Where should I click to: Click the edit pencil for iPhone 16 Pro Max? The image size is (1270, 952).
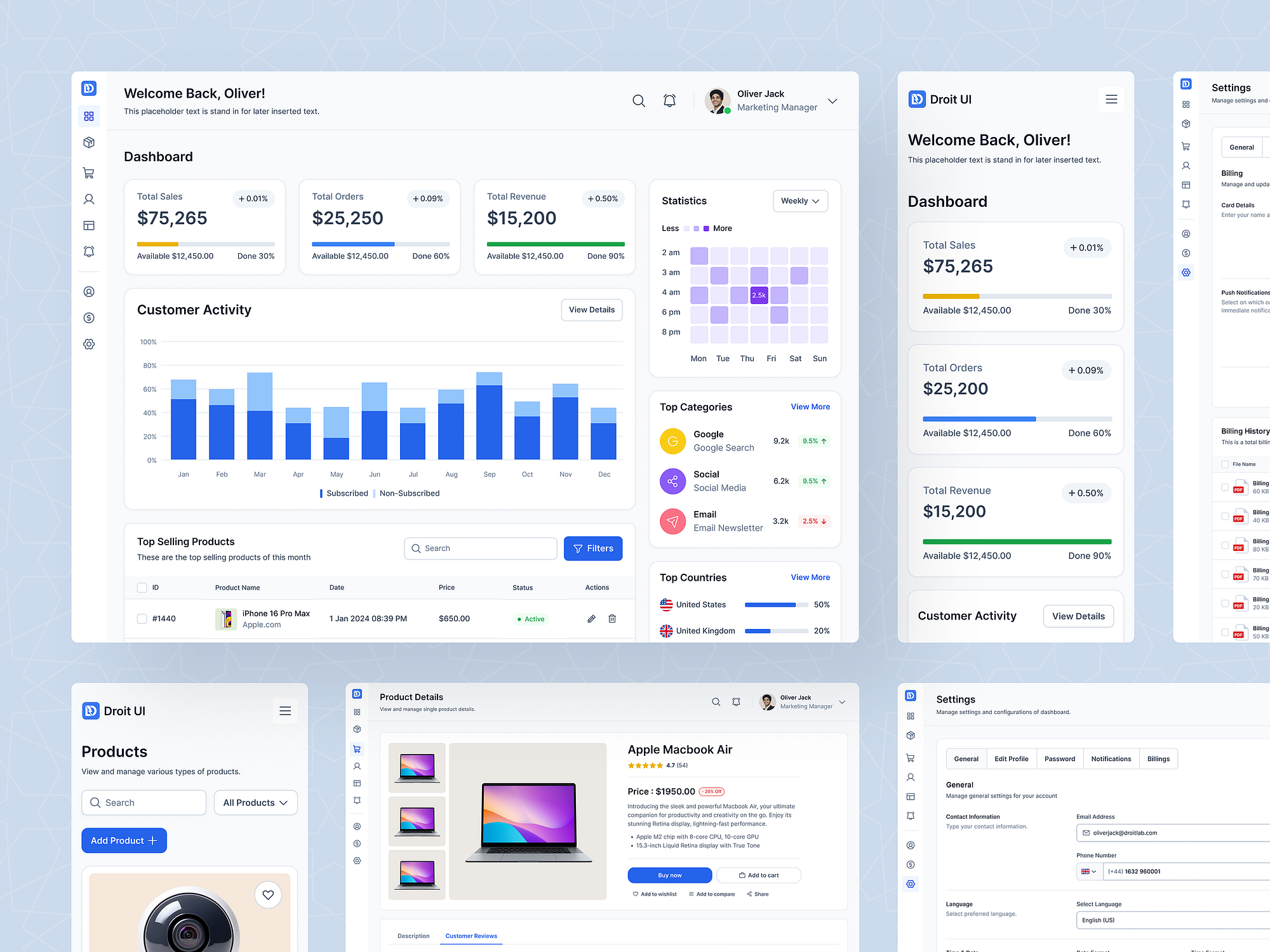(591, 619)
